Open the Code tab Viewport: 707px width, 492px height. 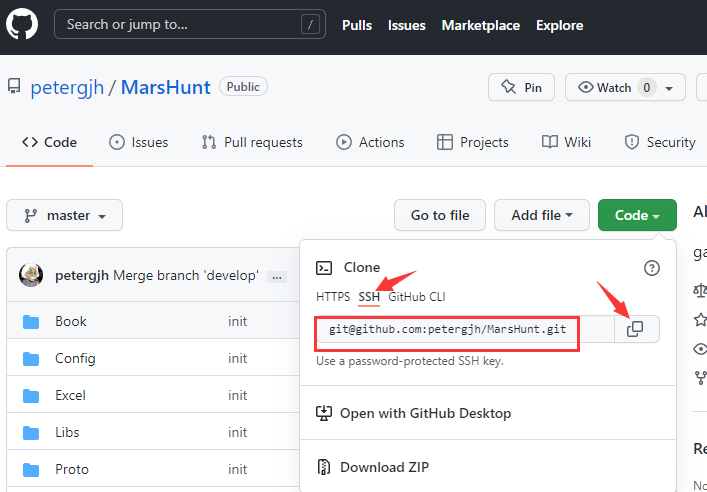[50, 143]
